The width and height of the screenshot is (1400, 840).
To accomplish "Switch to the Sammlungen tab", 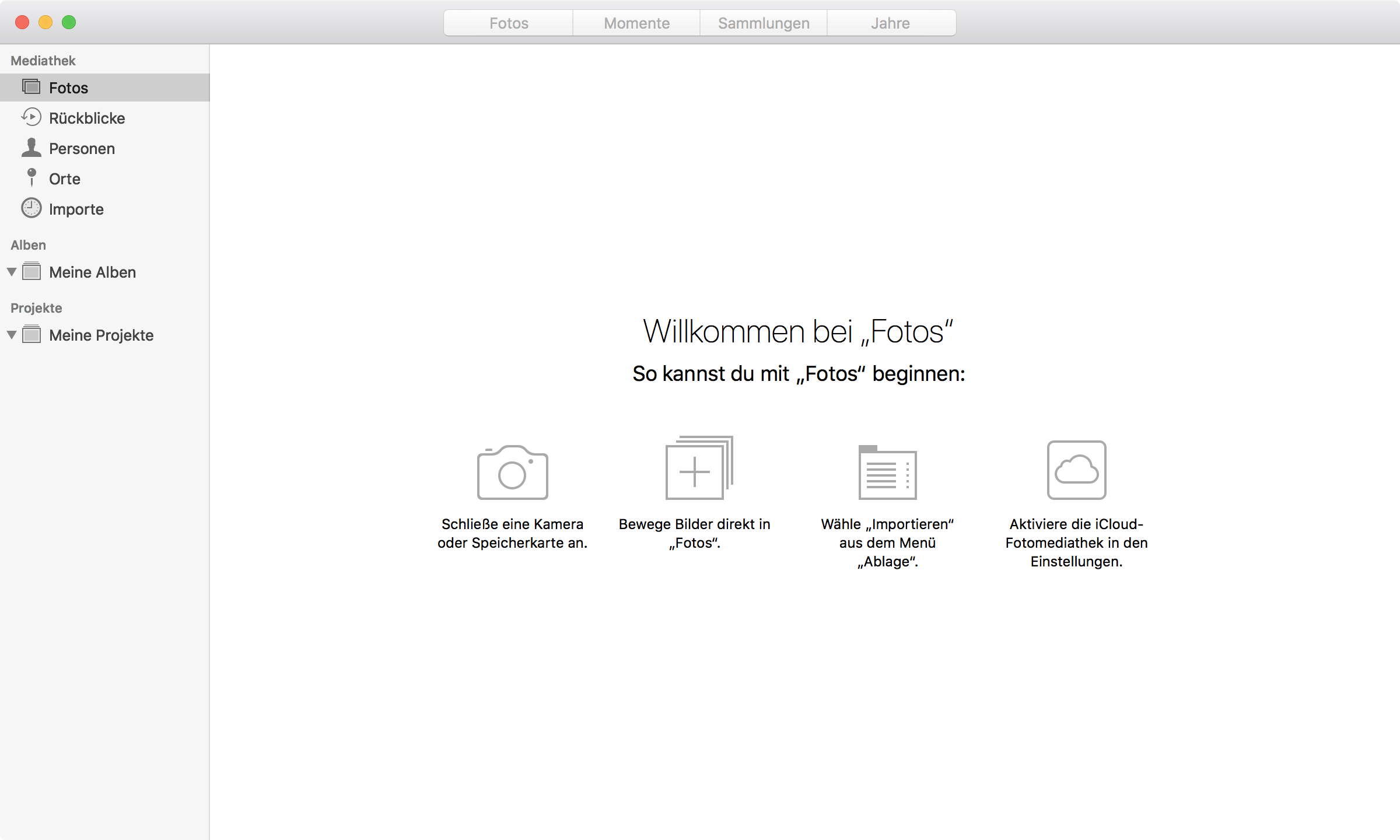I will (x=764, y=23).
